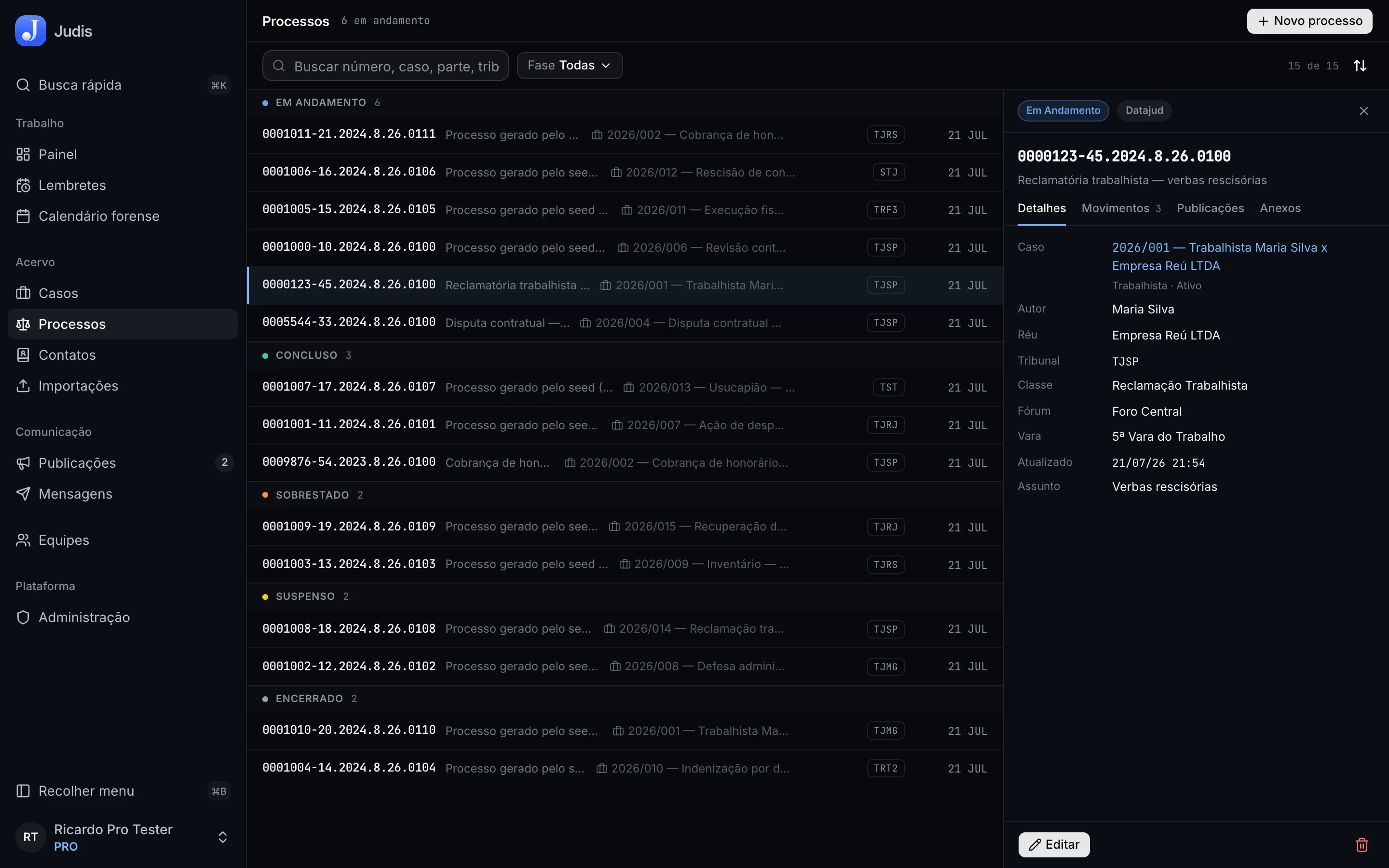This screenshot has height=868, width=1389.
Task: Click the STJ tribunal tag
Action: pyautogui.click(x=888, y=172)
